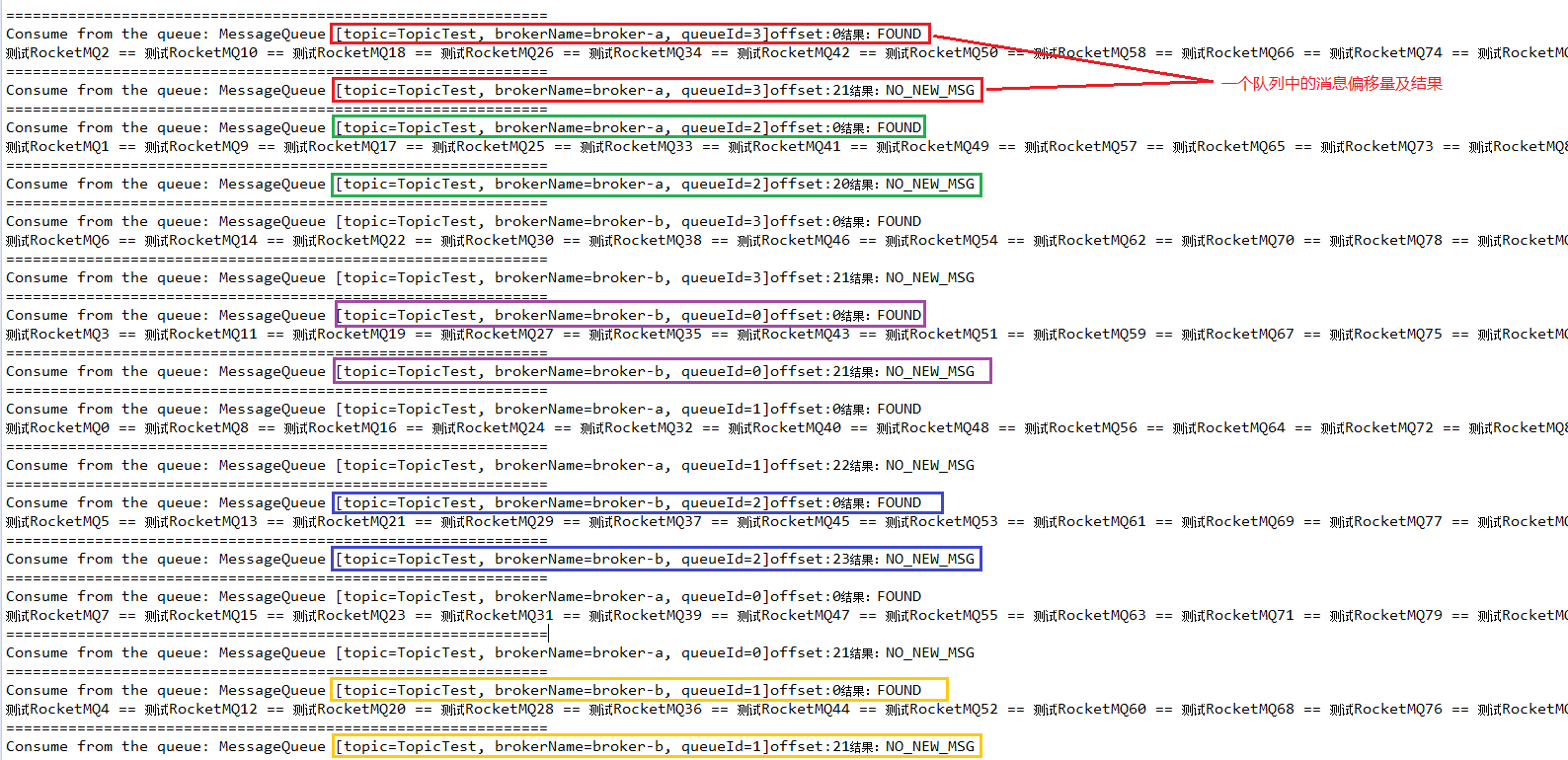
Task: Select the message "测试RocketMQ32"
Action: coord(637,427)
